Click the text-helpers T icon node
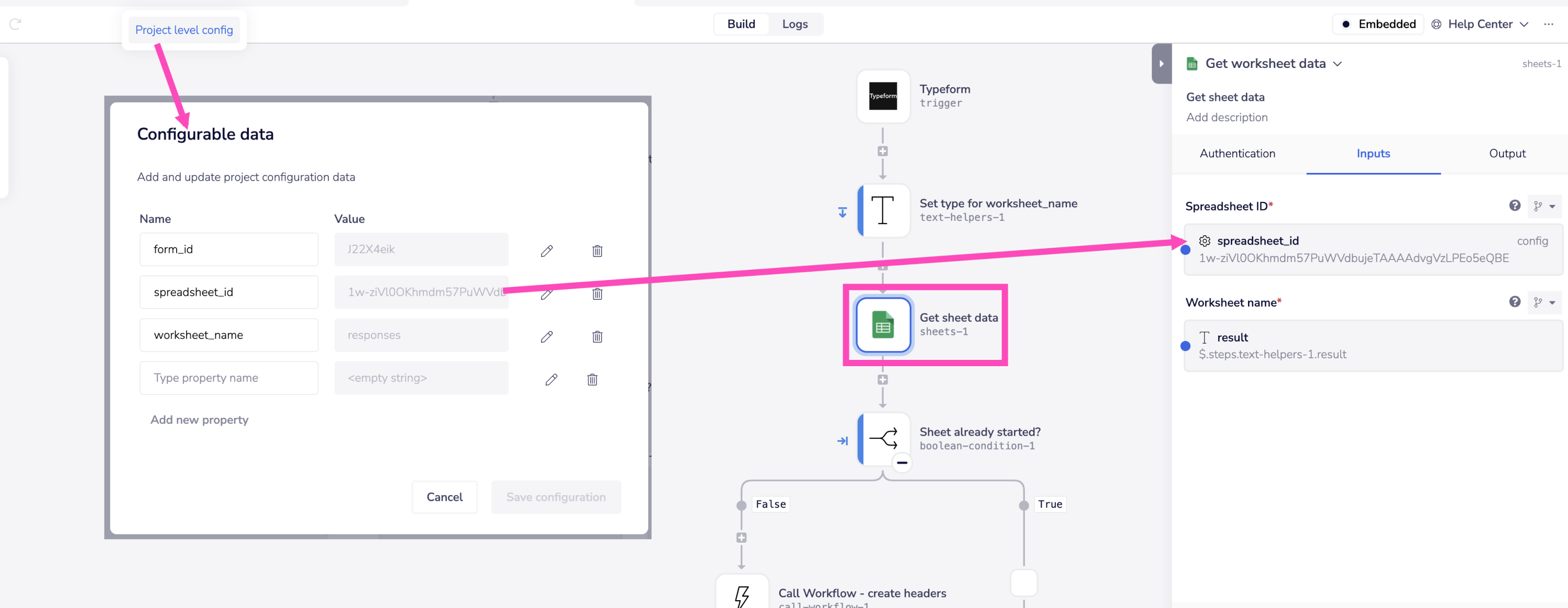Viewport: 1568px width, 608px height. (x=883, y=211)
